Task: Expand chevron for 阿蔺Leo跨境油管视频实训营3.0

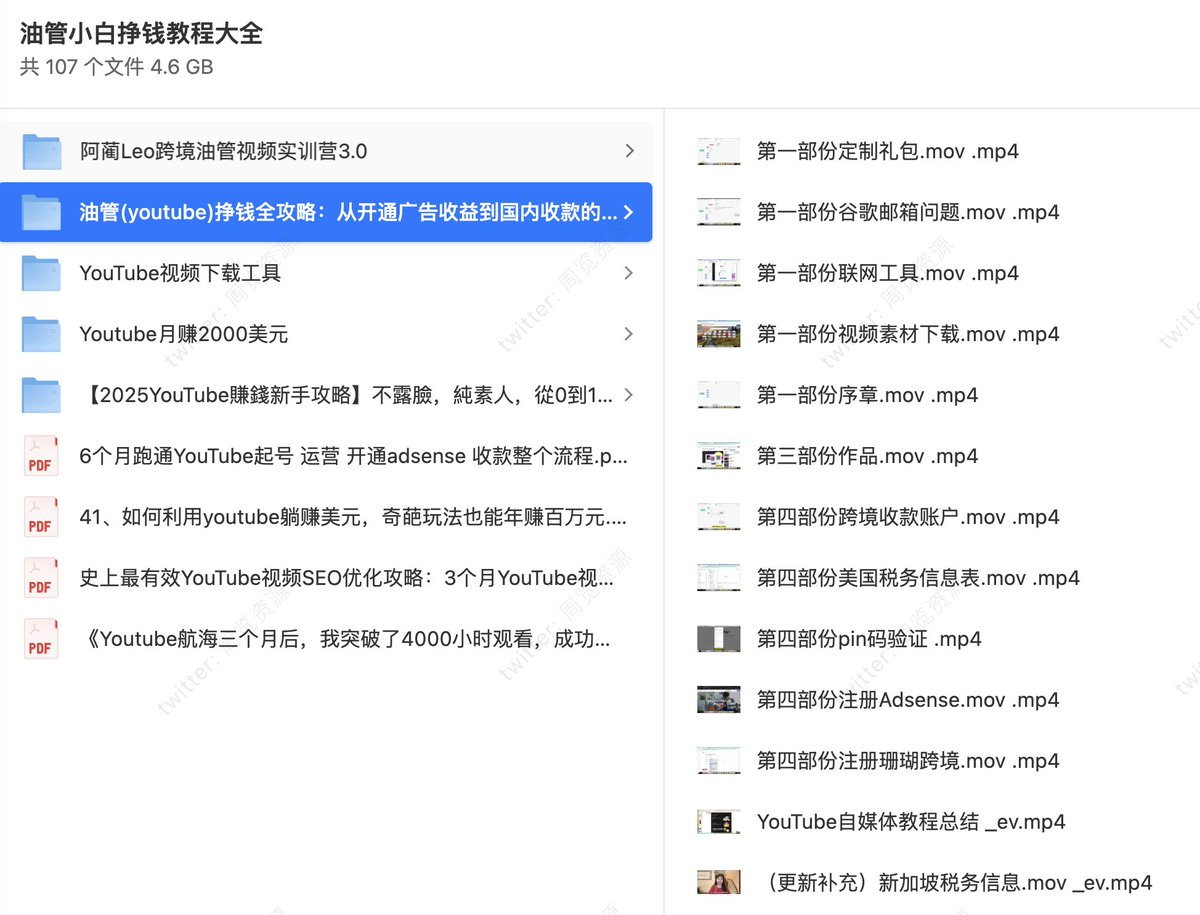Action: (x=629, y=151)
